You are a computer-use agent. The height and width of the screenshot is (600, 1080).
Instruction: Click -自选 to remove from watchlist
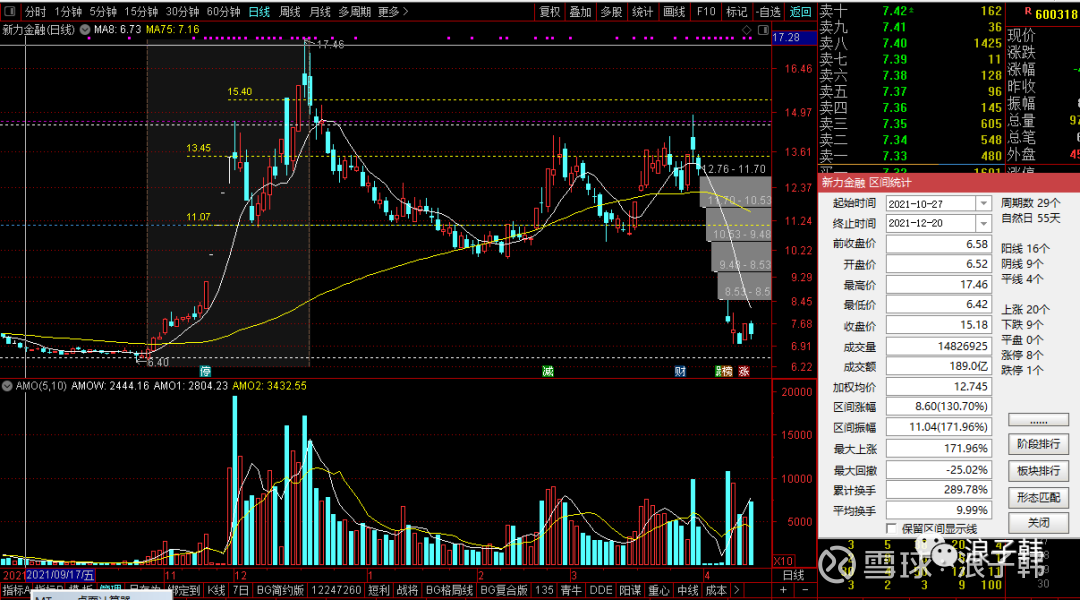pos(769,12)
